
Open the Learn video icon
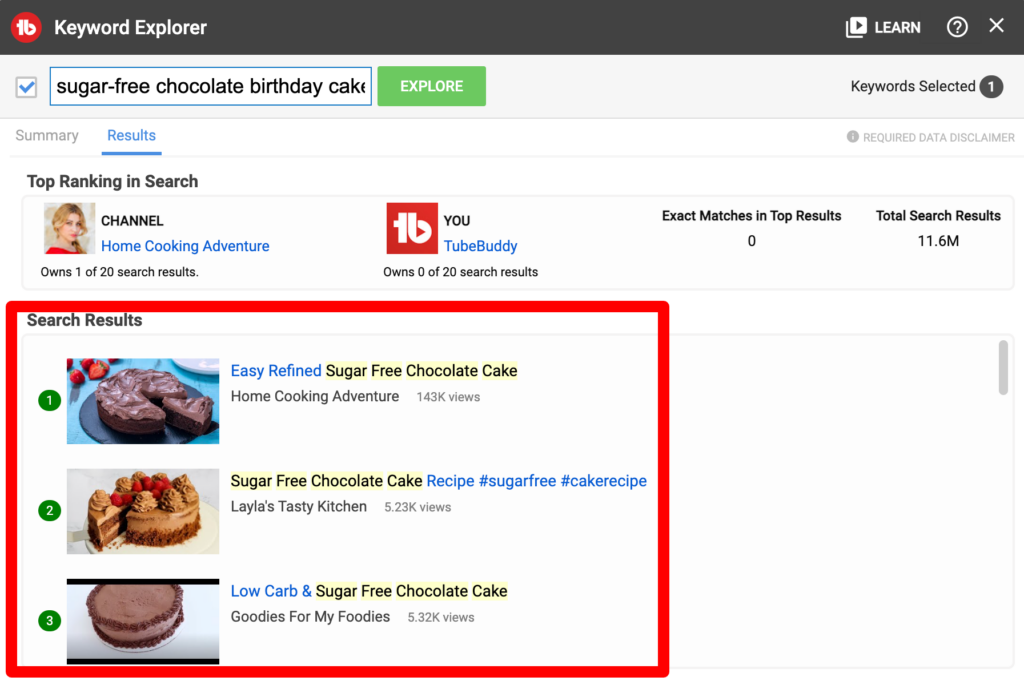[856, 27]
